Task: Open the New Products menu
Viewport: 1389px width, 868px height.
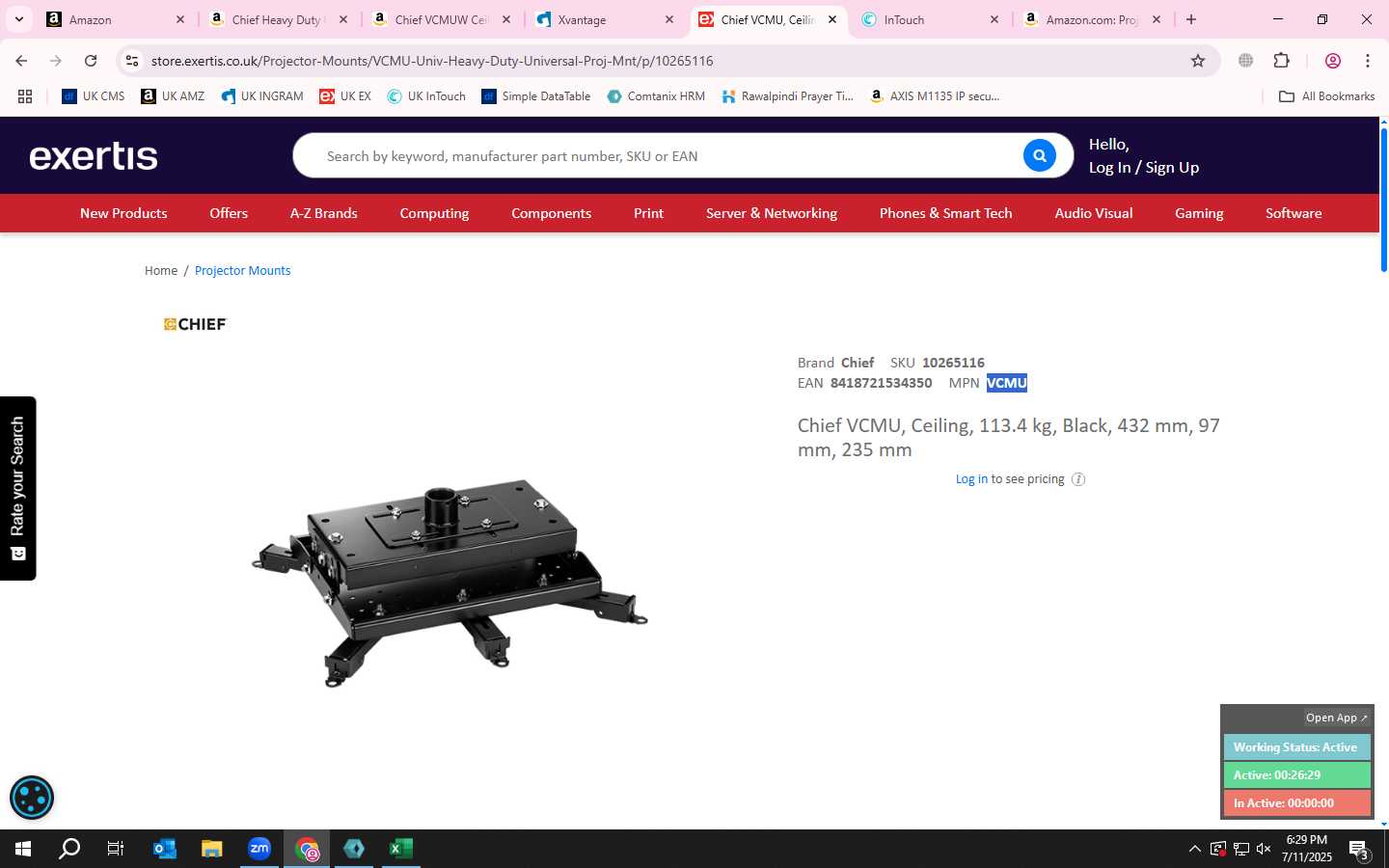Action: click(x=123, y=213)
